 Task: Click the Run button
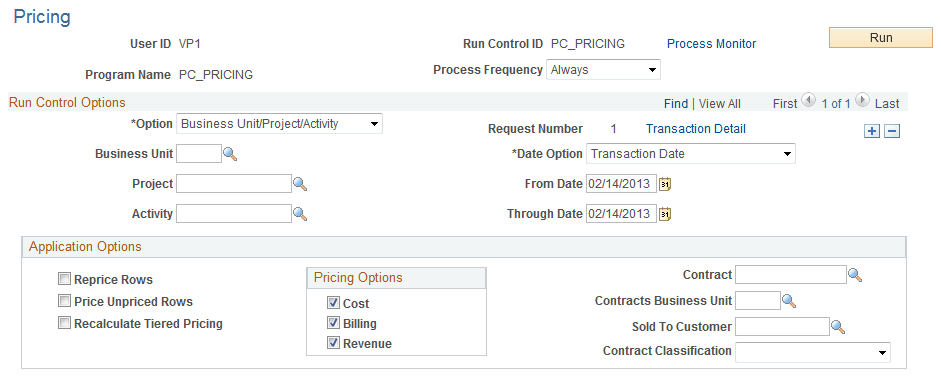pyautogui.click(x=881, y=37)
